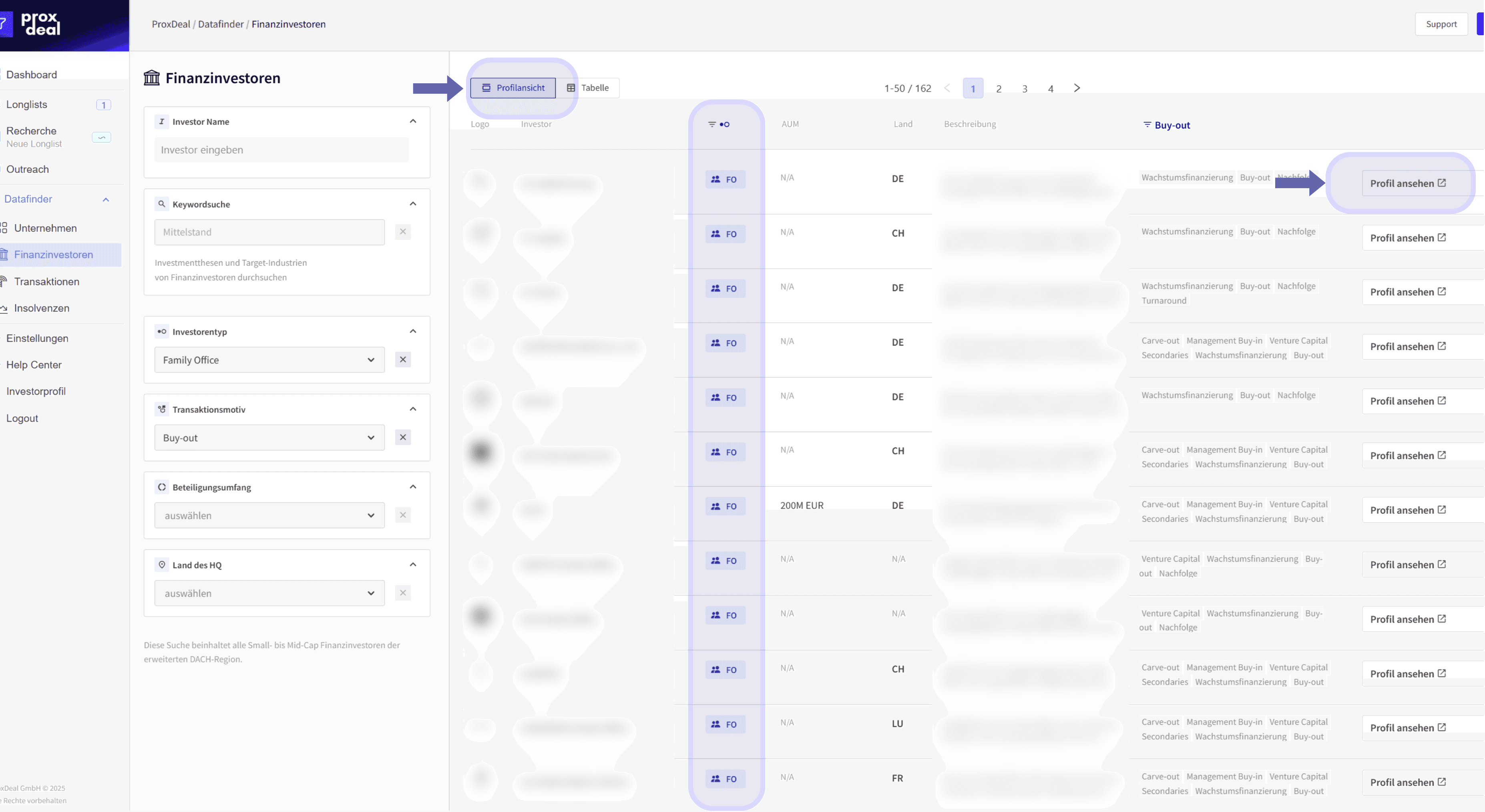Open Transaktionen in the sidebar

(47, 281)
